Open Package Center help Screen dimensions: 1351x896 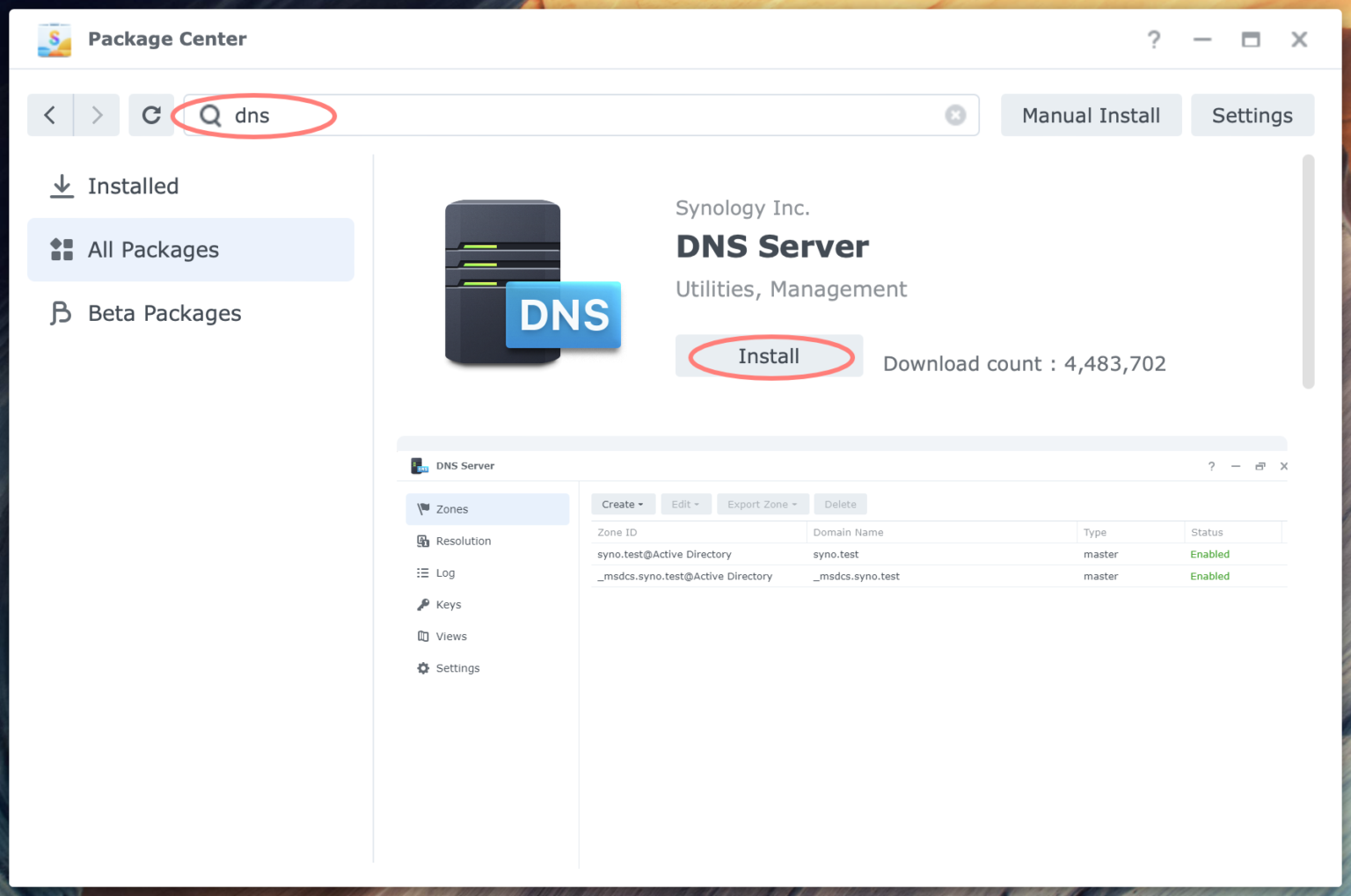click(x=1154, y=39)
